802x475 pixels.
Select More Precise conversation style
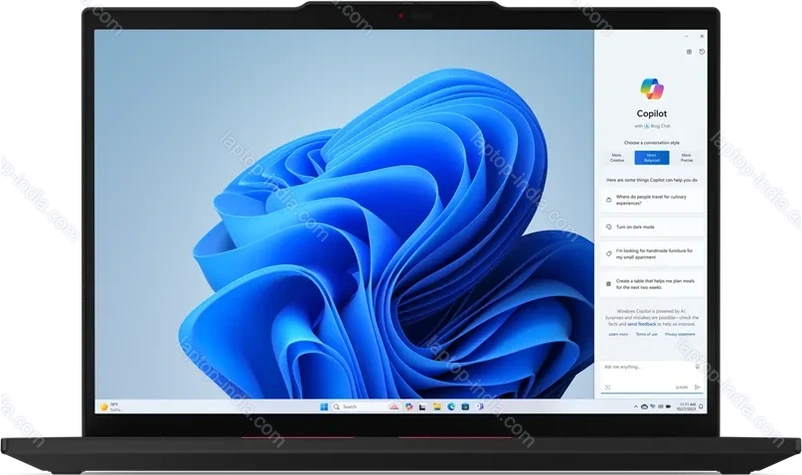pos(686,157)
